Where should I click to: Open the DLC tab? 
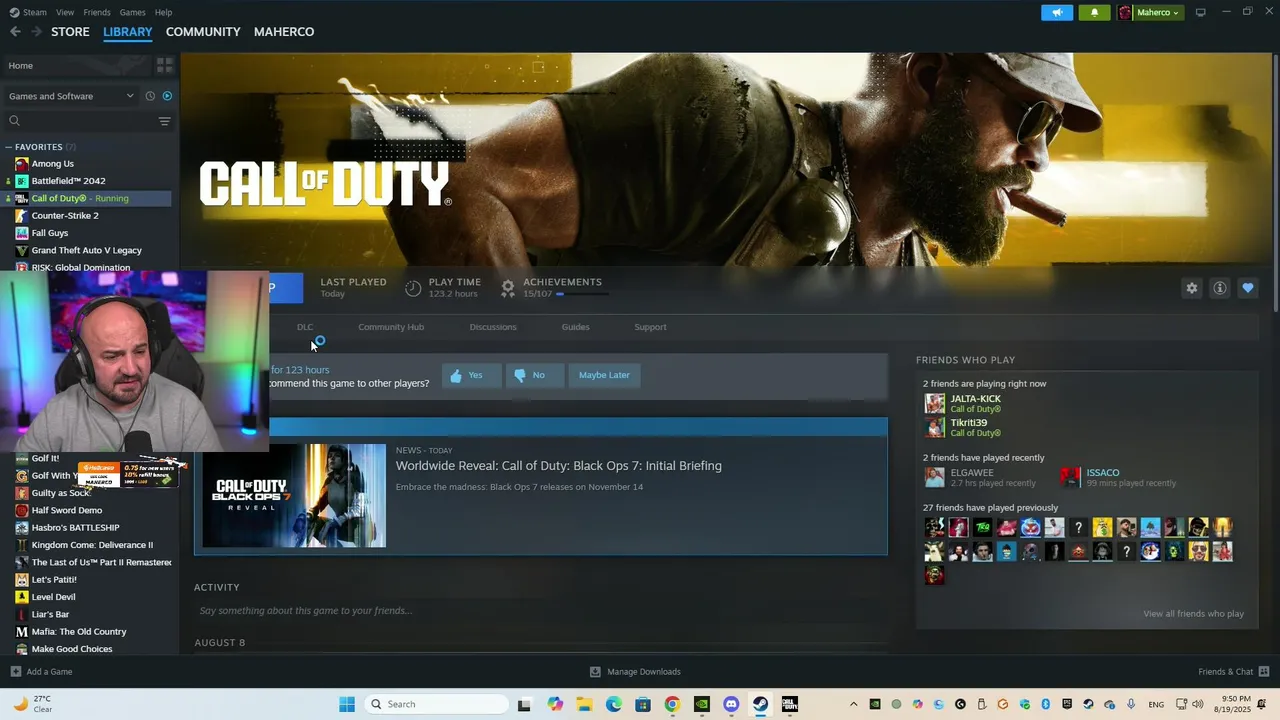pos(305,327)
